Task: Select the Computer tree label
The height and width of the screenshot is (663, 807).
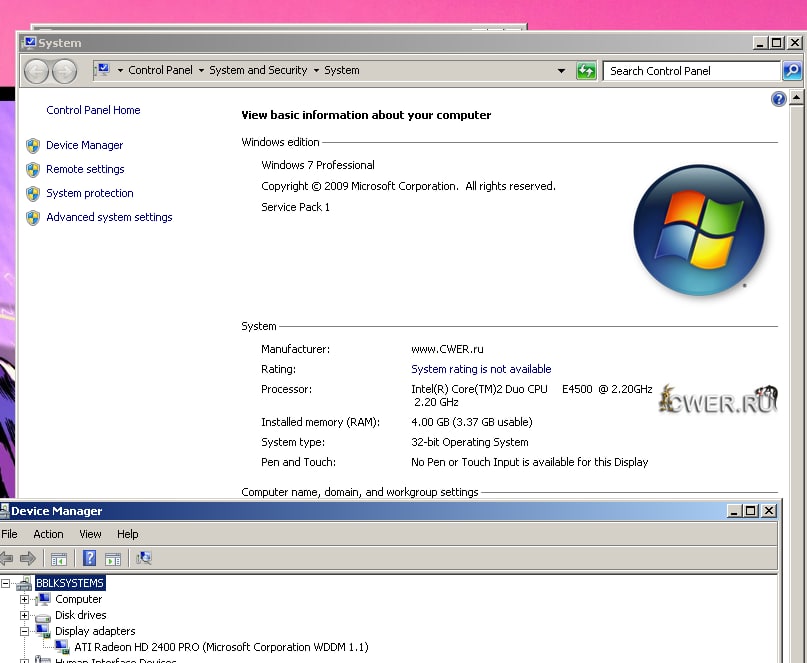Action: (79, 599)
